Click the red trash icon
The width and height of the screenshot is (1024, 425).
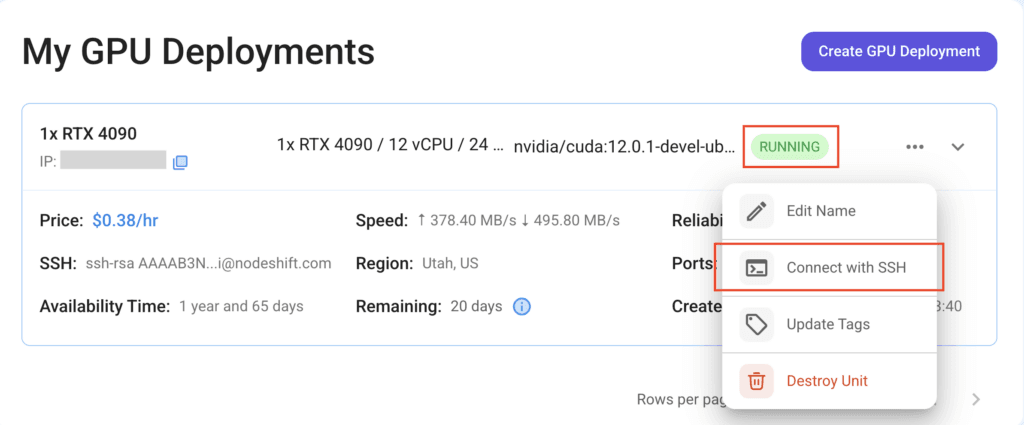tap(756, 381)
